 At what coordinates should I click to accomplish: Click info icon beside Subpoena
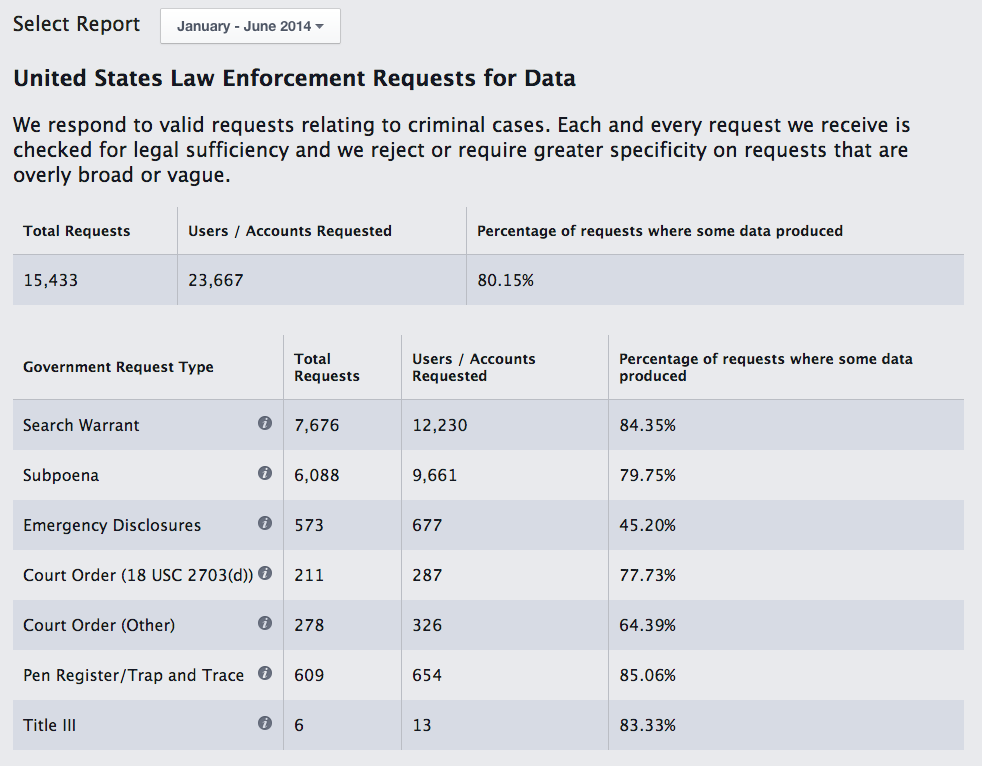265,473
